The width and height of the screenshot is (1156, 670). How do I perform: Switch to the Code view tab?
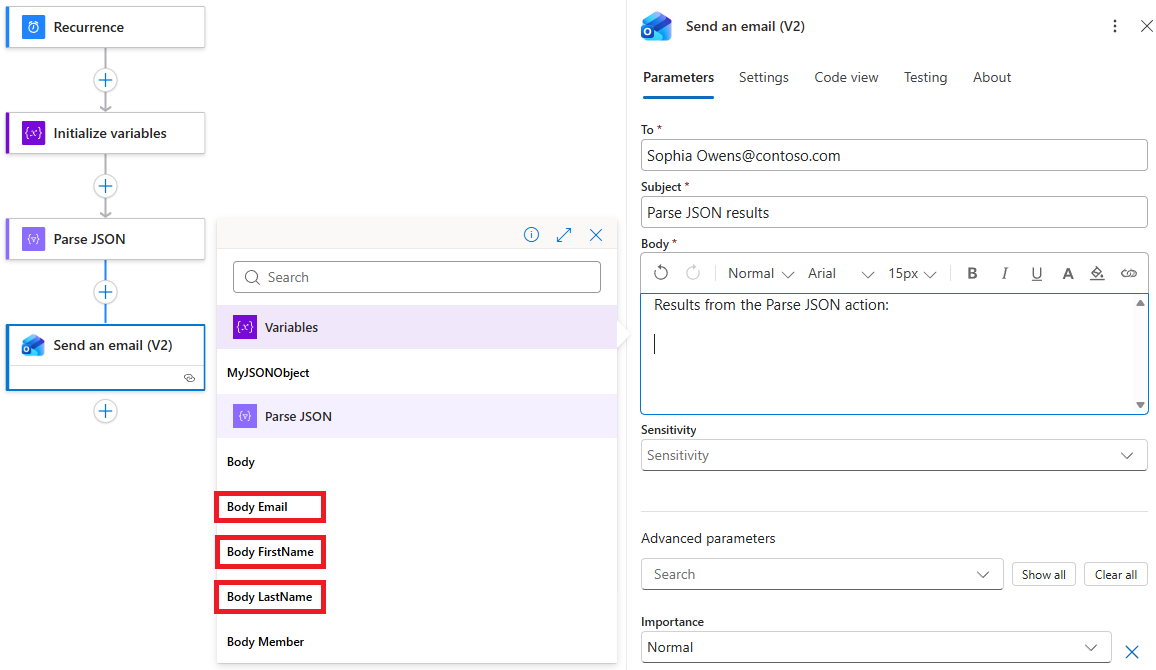(846, 77)
